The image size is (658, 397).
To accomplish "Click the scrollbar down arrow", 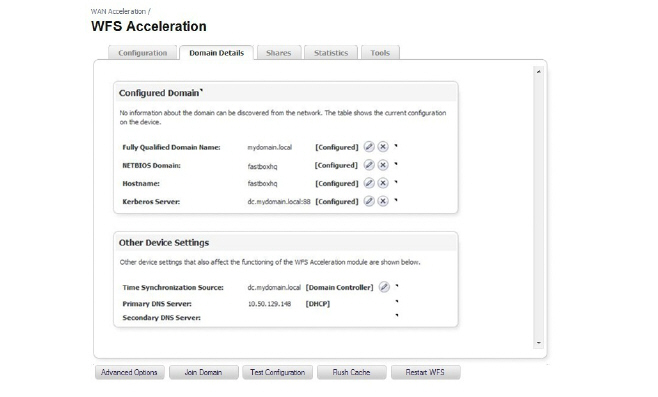I will [538, 343].
